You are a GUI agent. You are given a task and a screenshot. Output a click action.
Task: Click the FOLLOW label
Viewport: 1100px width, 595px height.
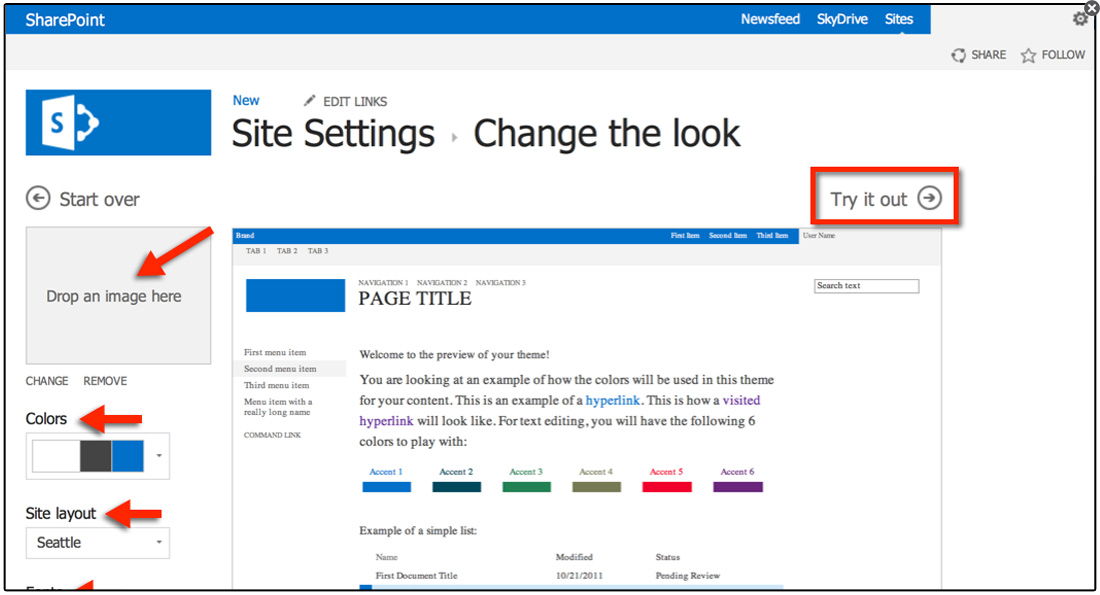(x=1063, y=55)
